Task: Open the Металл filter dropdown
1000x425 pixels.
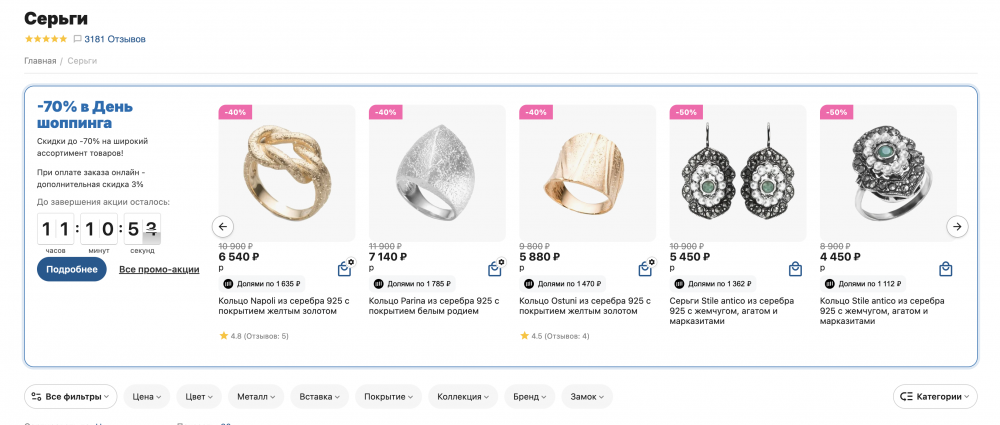Action: click(x=255, y=397)
